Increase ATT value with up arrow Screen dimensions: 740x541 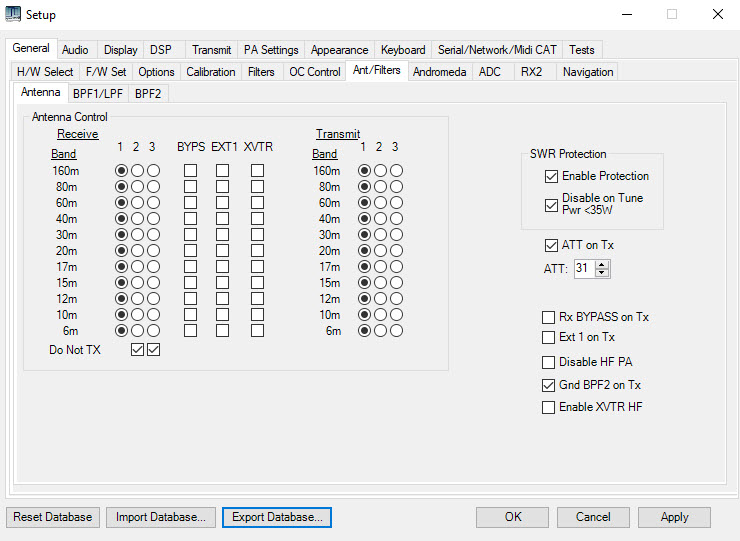pyautogui.click(x=602, y=265)
